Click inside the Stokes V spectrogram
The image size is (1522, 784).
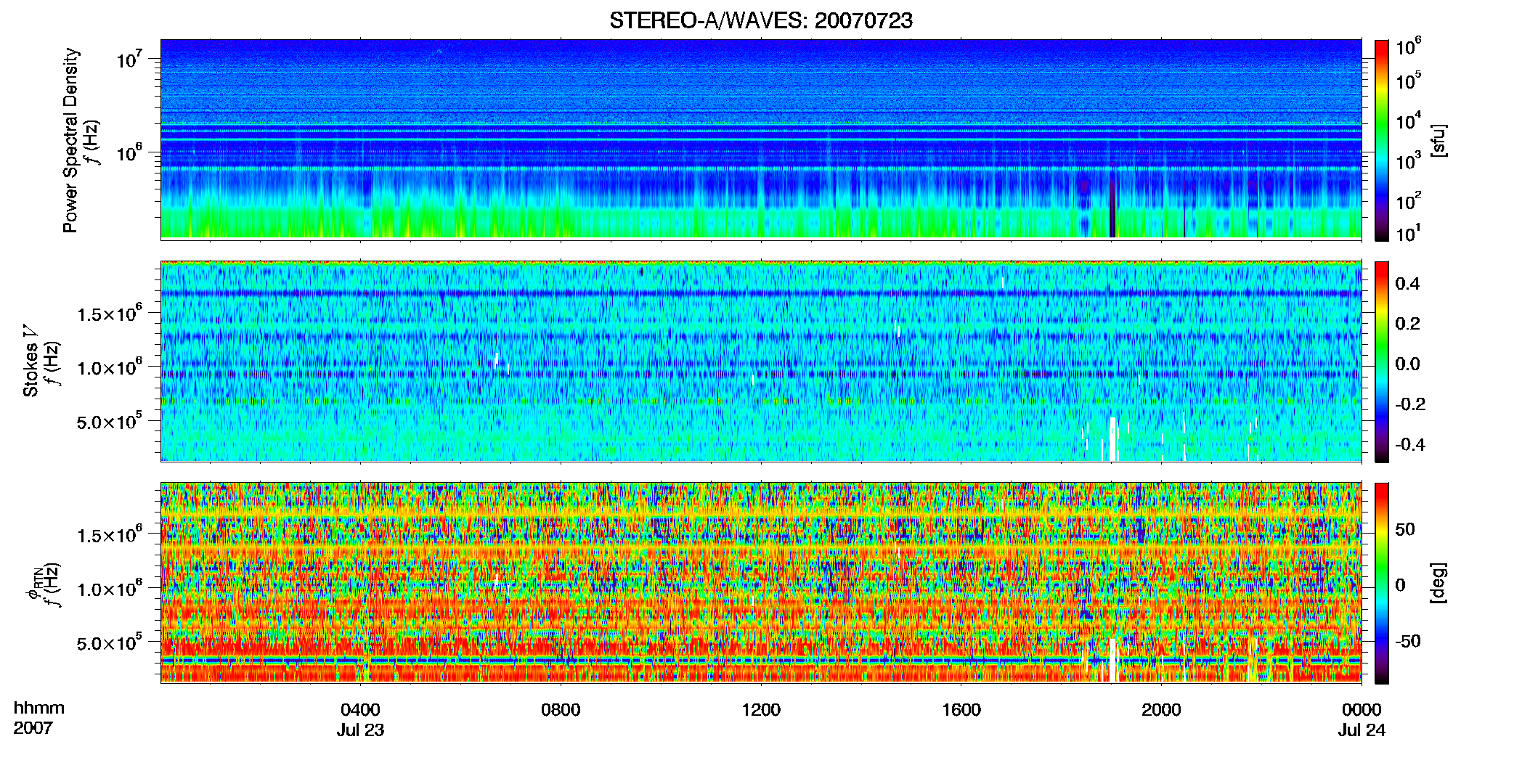click(x=761, y=362)
